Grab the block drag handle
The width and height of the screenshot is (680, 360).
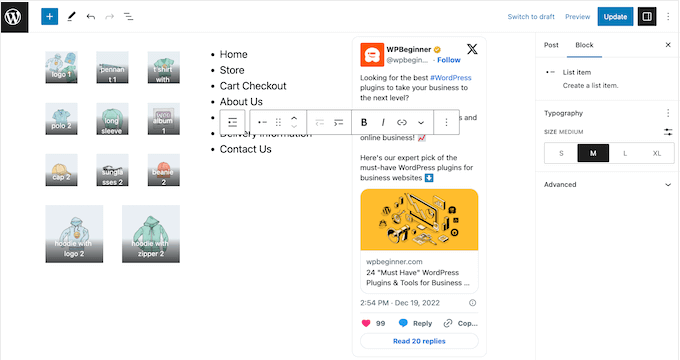(x=278, y=122)
